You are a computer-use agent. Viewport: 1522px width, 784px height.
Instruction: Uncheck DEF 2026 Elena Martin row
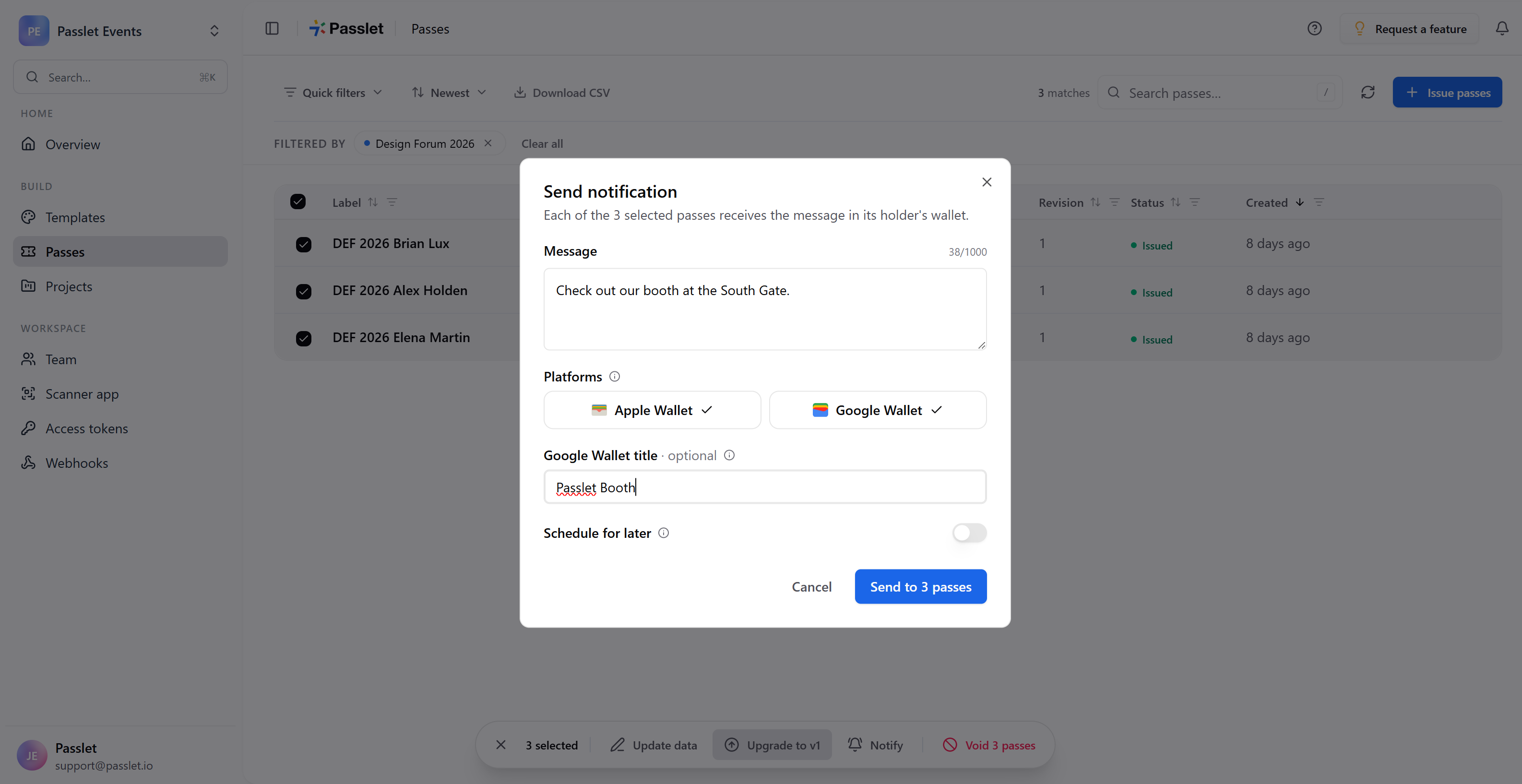(x=304, y=338)
